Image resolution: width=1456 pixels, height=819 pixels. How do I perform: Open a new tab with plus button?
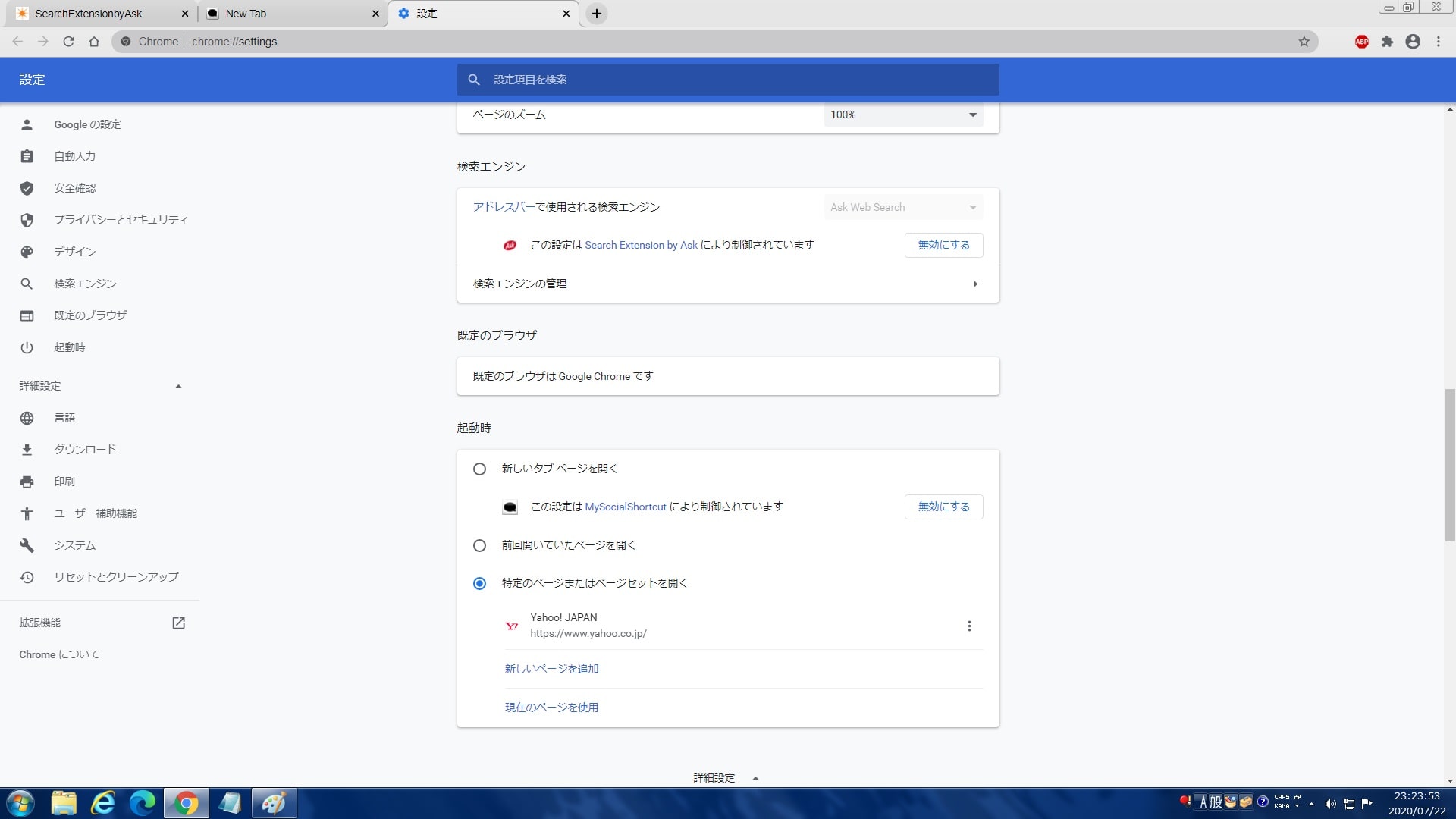[x=597, y=14]
